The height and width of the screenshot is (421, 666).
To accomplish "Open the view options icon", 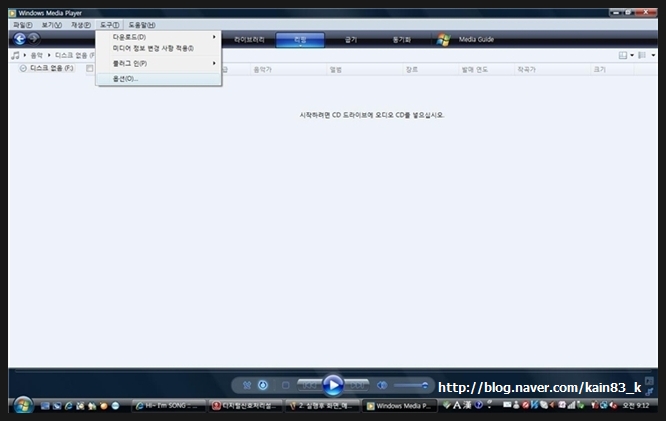I will (642, 55).
